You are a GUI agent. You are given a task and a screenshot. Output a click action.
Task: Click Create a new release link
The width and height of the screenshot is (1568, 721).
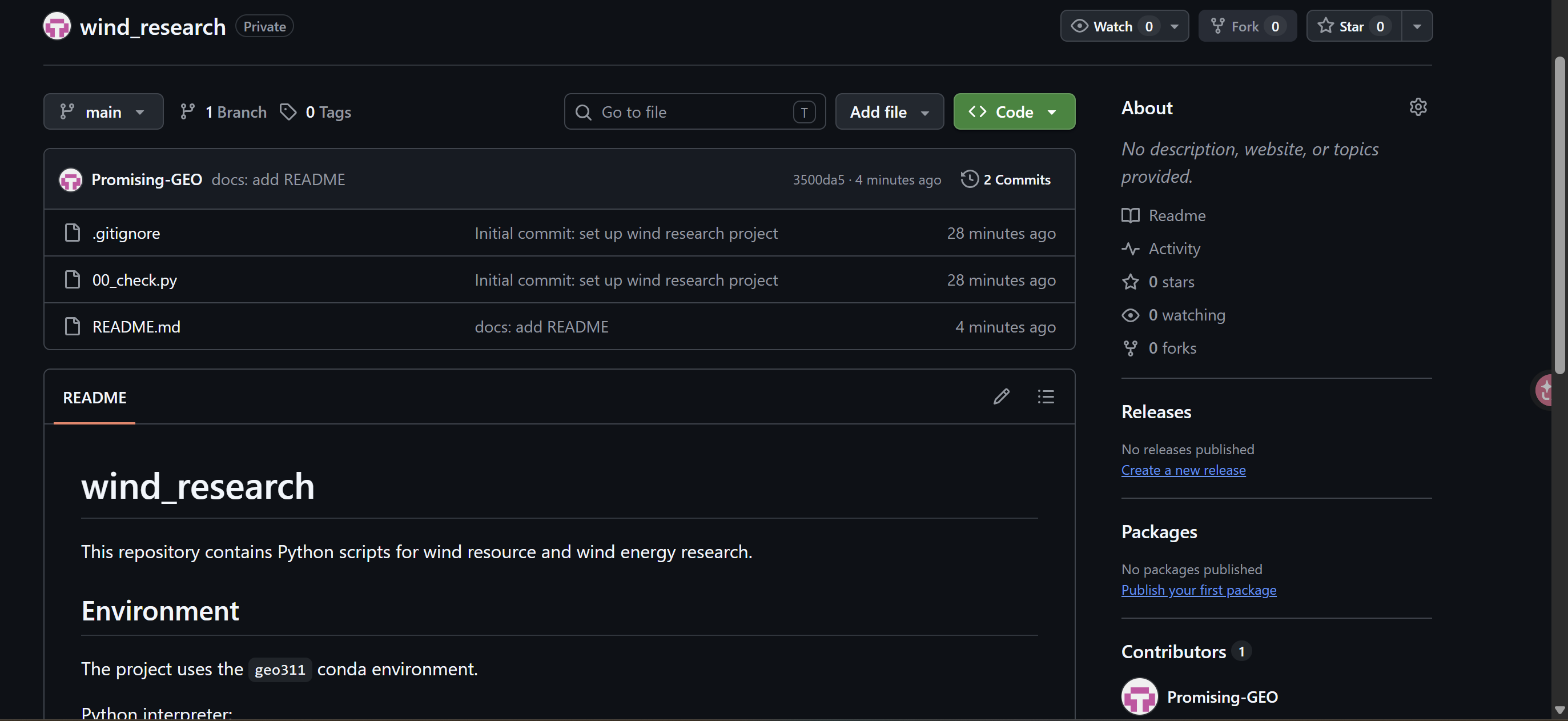(x=1183, y=470)
